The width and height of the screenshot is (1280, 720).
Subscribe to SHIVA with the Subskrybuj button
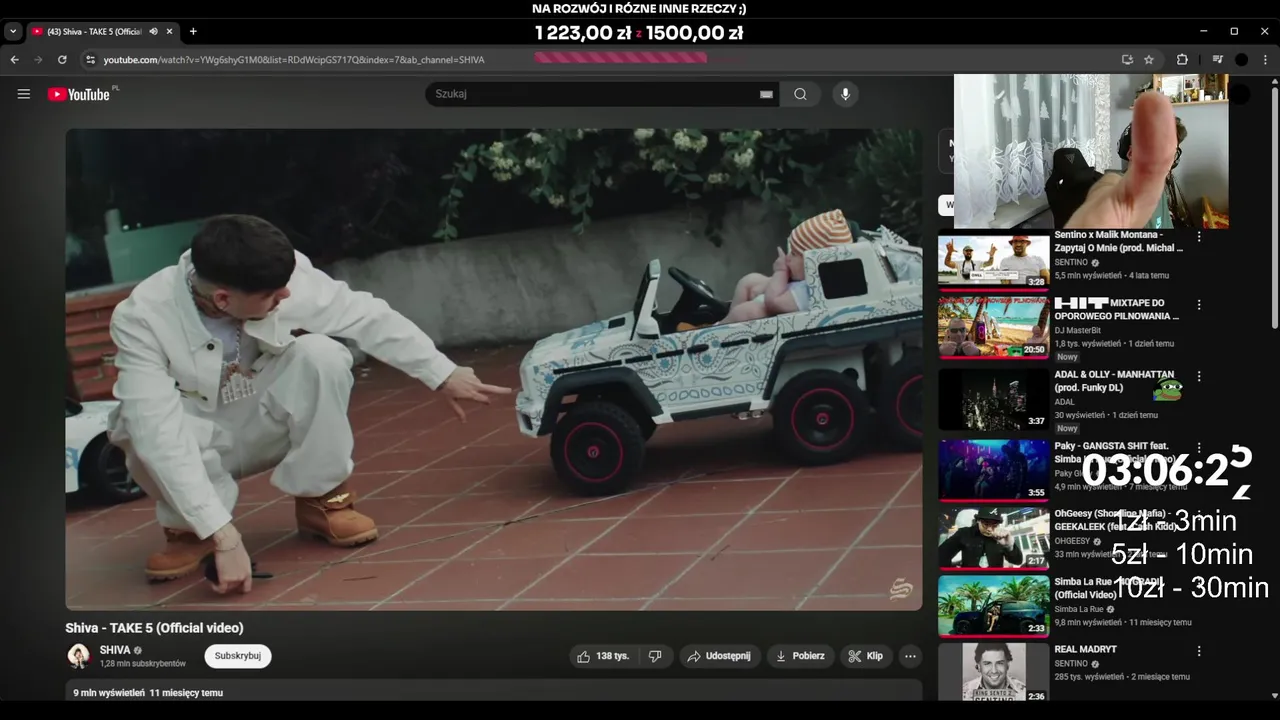[x=238, y=656]
